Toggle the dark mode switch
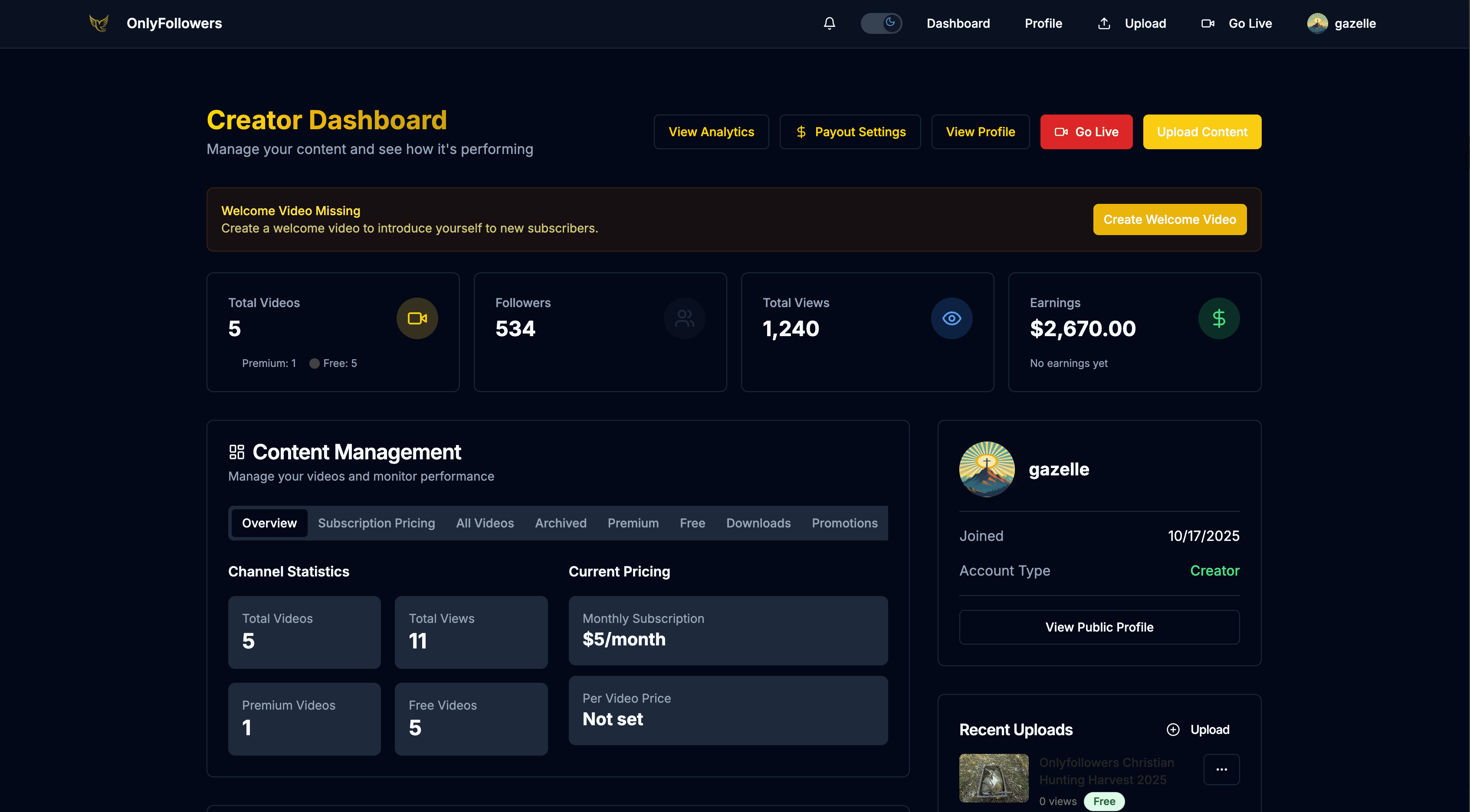 (x=880, y=23)
